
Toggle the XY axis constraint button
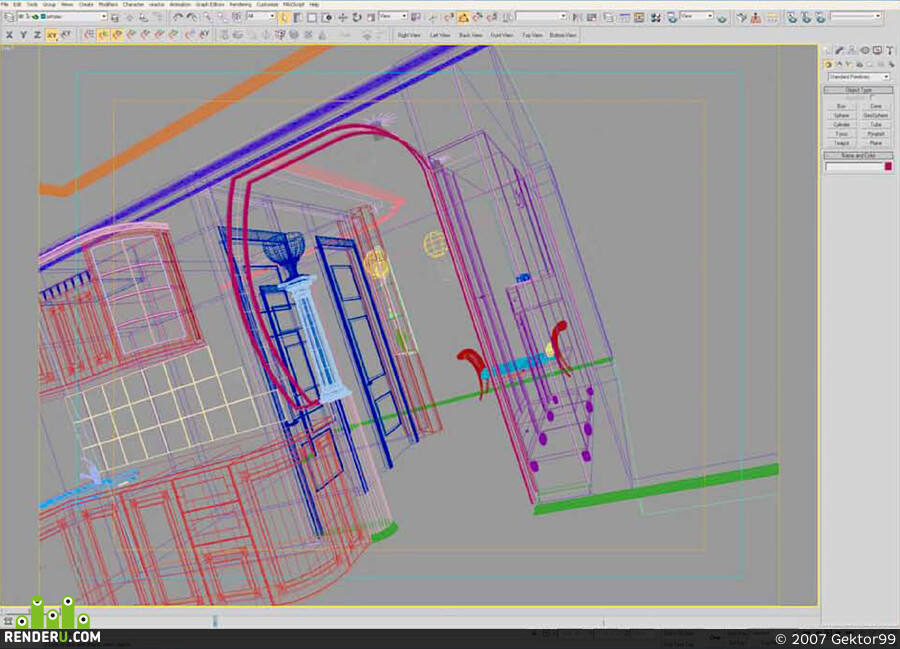click(x=52, y=35)
